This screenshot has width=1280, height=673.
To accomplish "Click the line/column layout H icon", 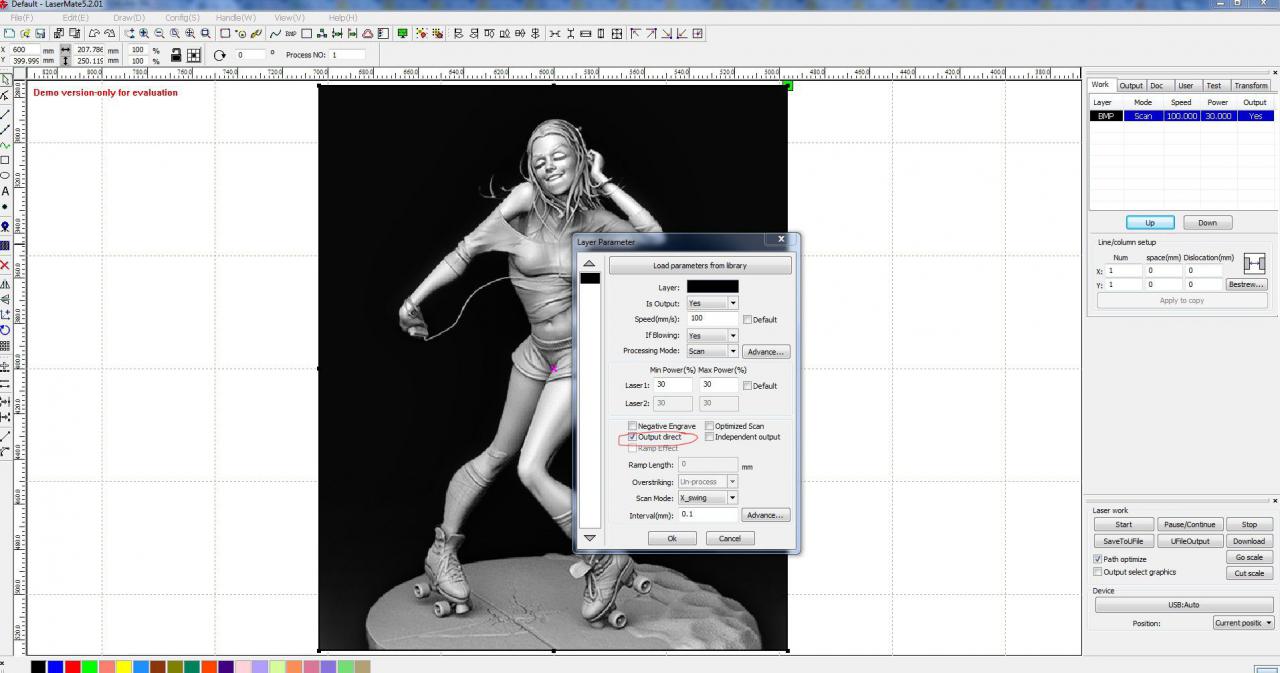I will (x=1254, y=264).
